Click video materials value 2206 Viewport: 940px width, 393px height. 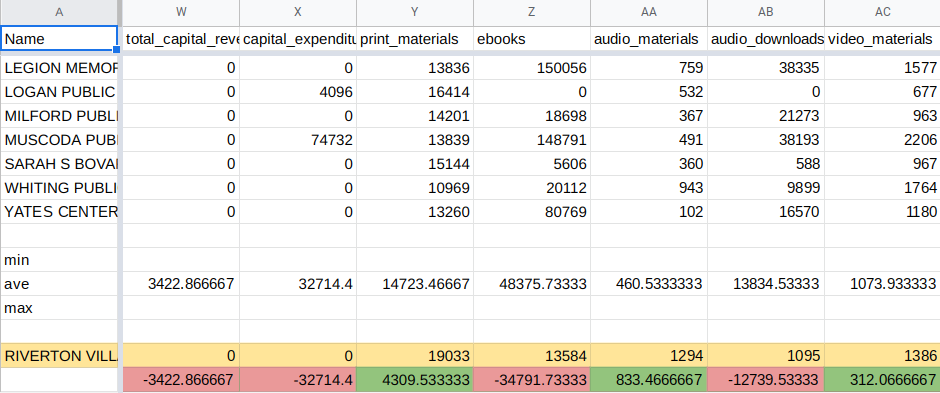[882, 140]
